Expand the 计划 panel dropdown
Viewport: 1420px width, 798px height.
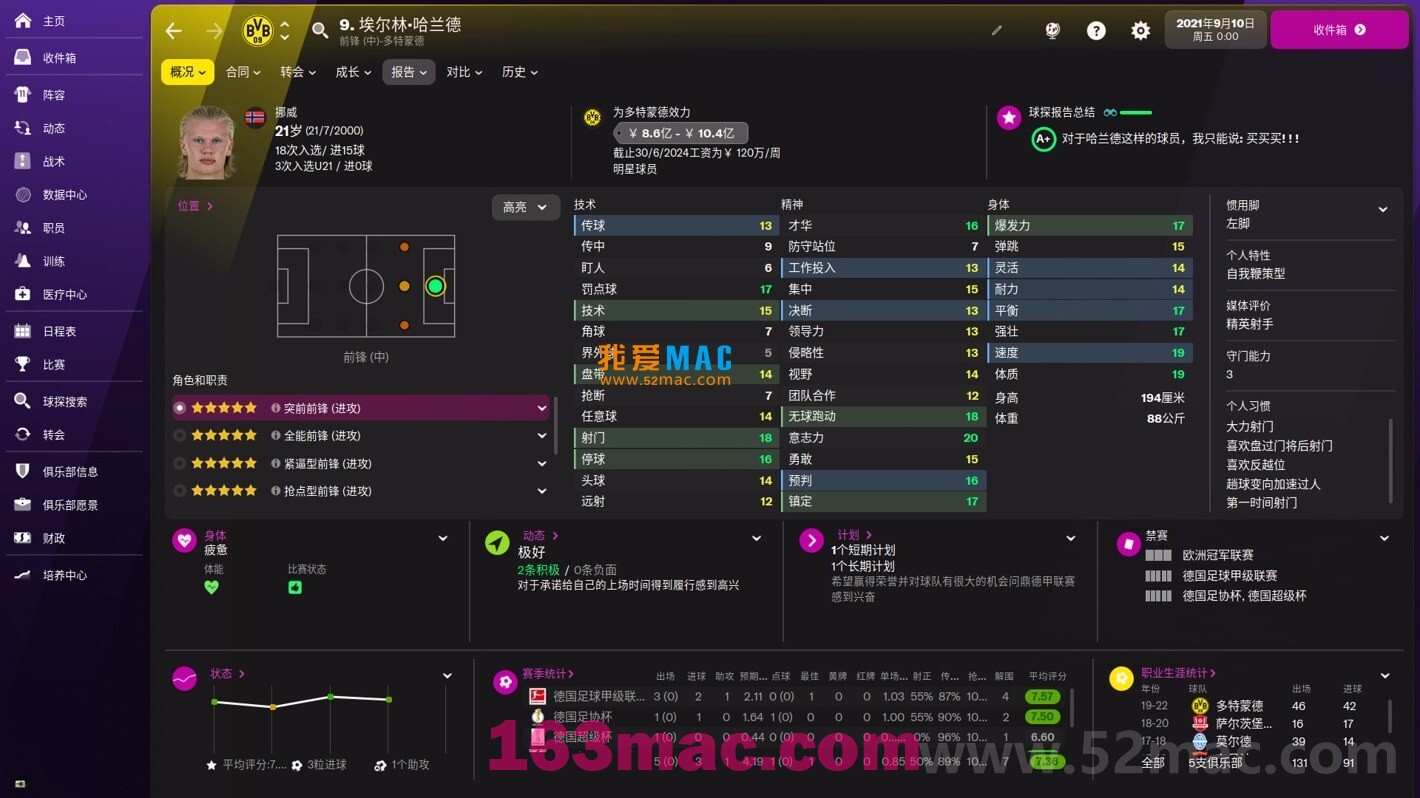1071,539
